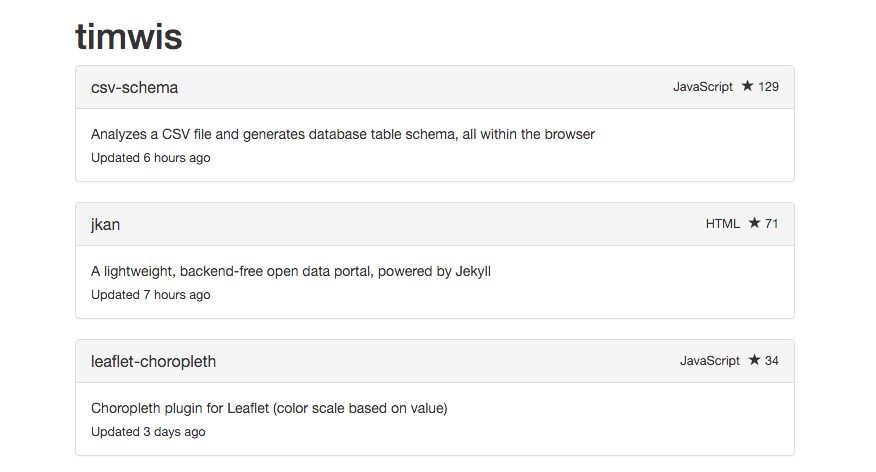Click the csv-schema description about CSV analysis

pos(343,134)
